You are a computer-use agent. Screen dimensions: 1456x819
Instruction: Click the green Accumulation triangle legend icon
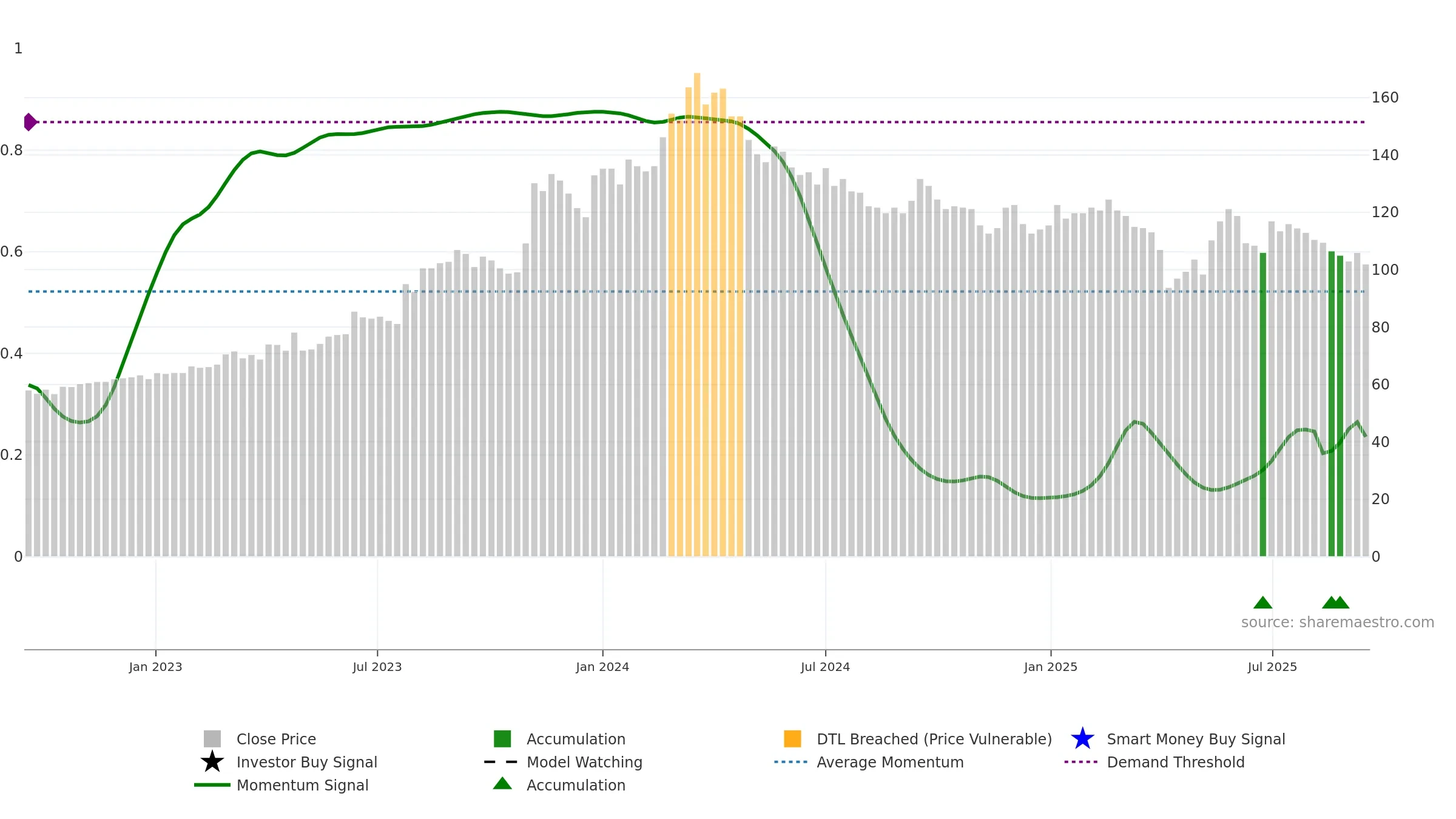pyautogui.click(x=502, y=783)
